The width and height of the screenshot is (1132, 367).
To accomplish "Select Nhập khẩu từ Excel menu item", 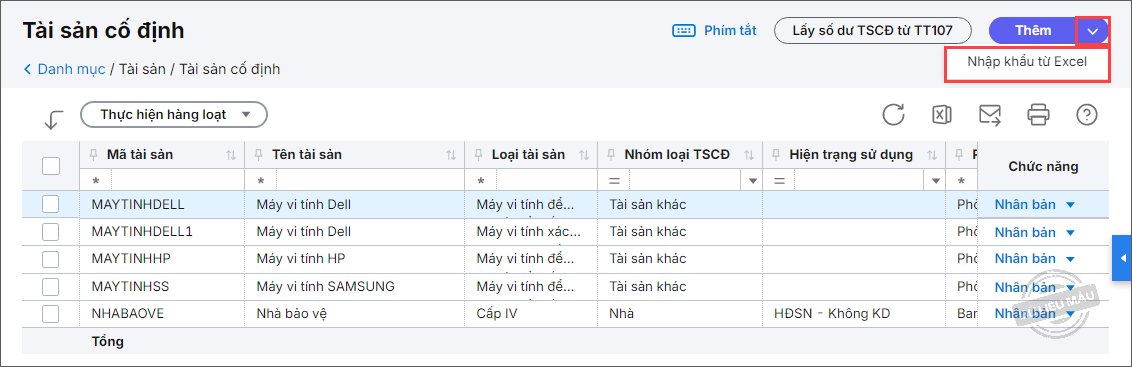I will click(1027, 62).
